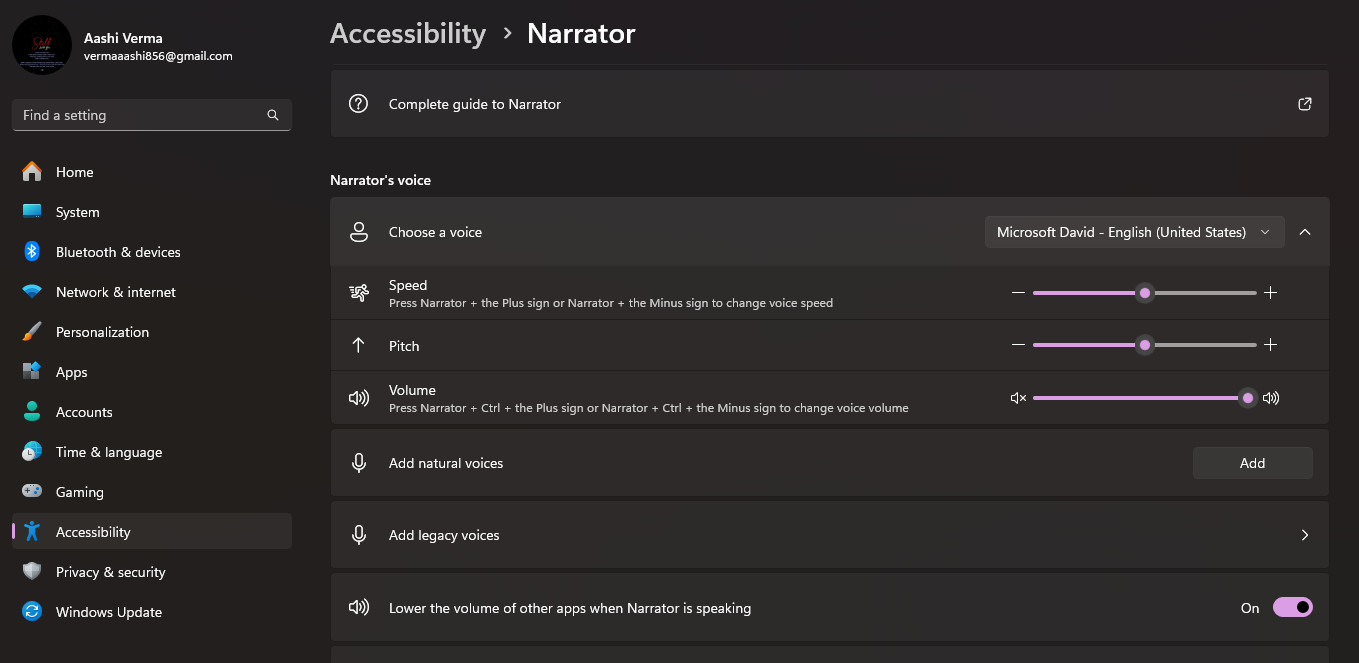Viewport: 1359px width, 663px height.
Task: Click the muted speaker icon for Volume
Action: 1018,398
